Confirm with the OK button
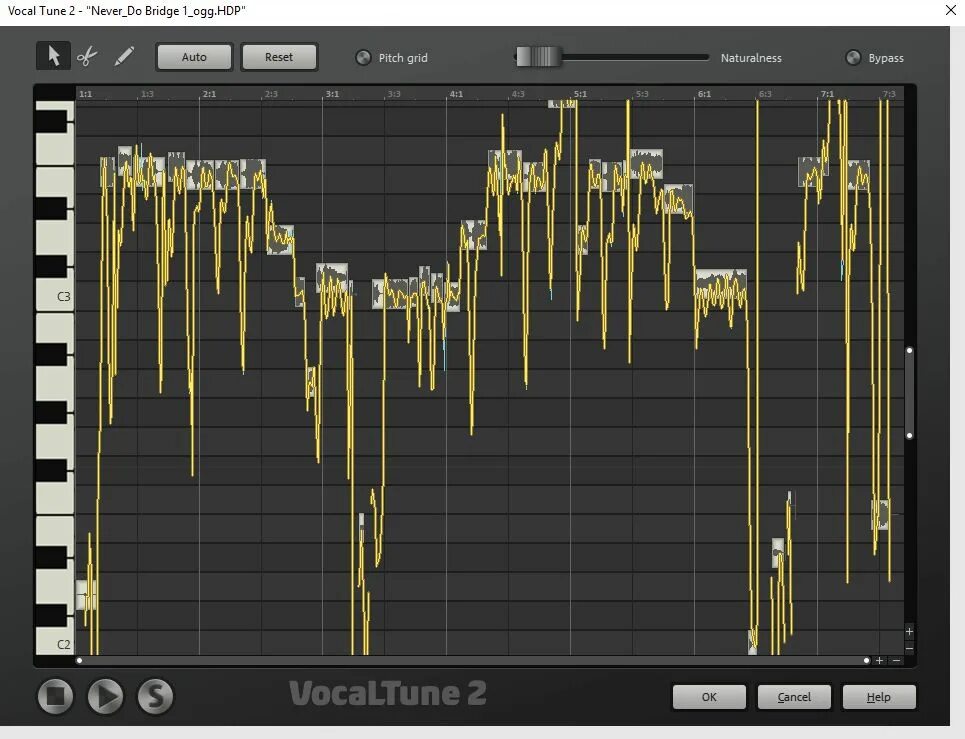 pyautogui.click(x=709, y=697)
